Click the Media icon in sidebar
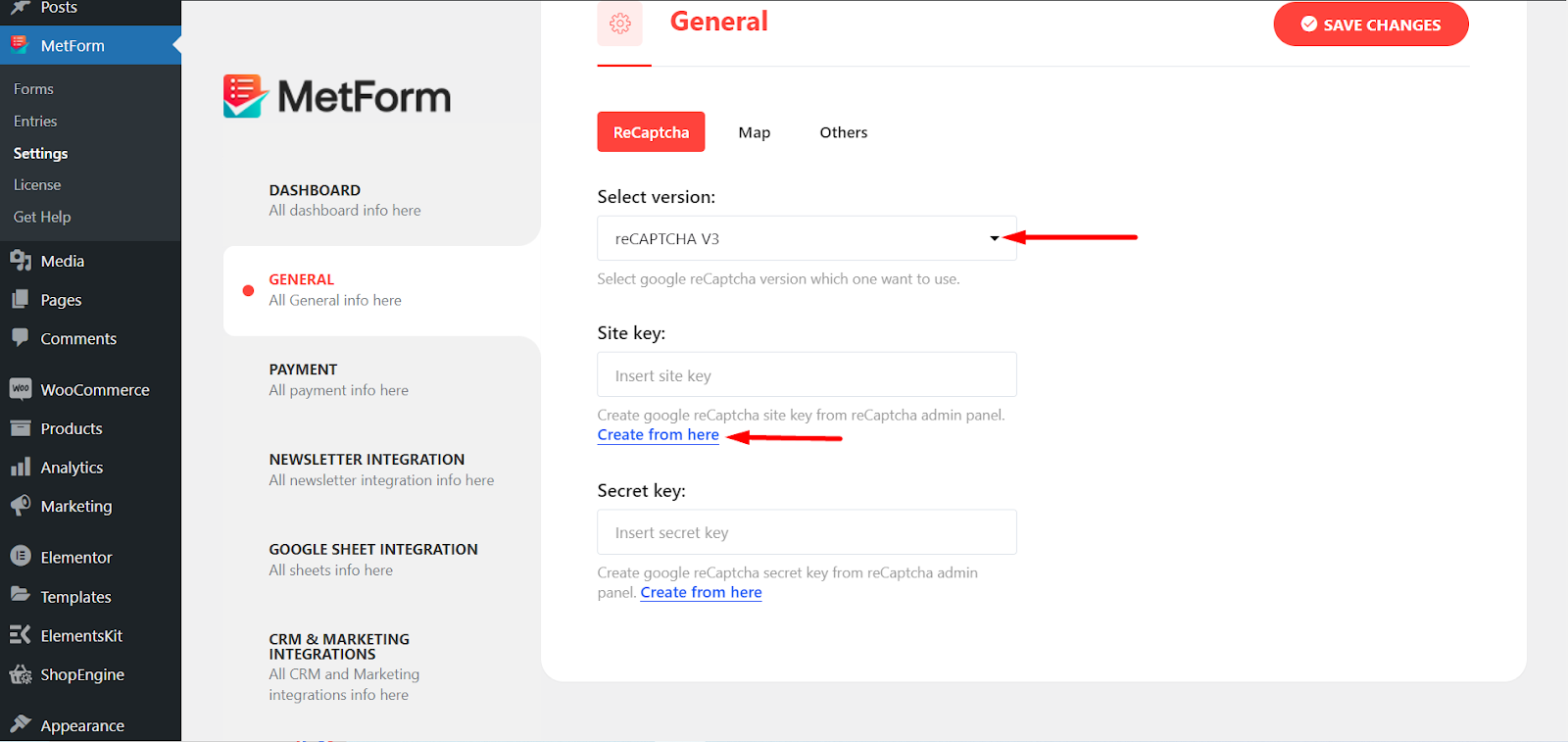1568x742 pixels. (x=21, y=260)
